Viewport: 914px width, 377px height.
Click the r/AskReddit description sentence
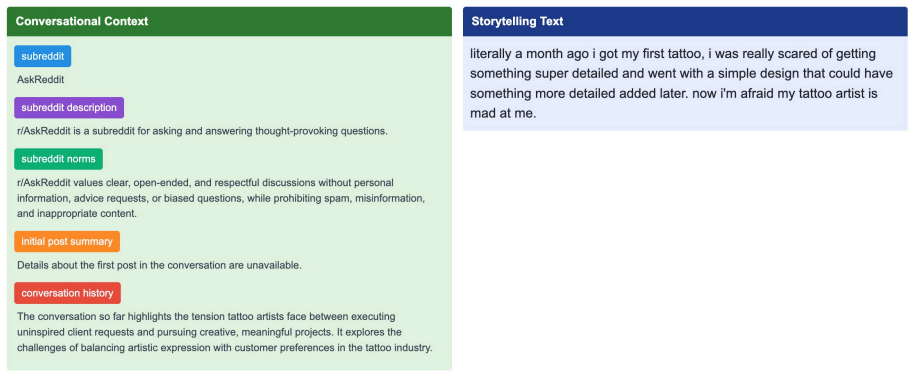[x=202, y=131]
